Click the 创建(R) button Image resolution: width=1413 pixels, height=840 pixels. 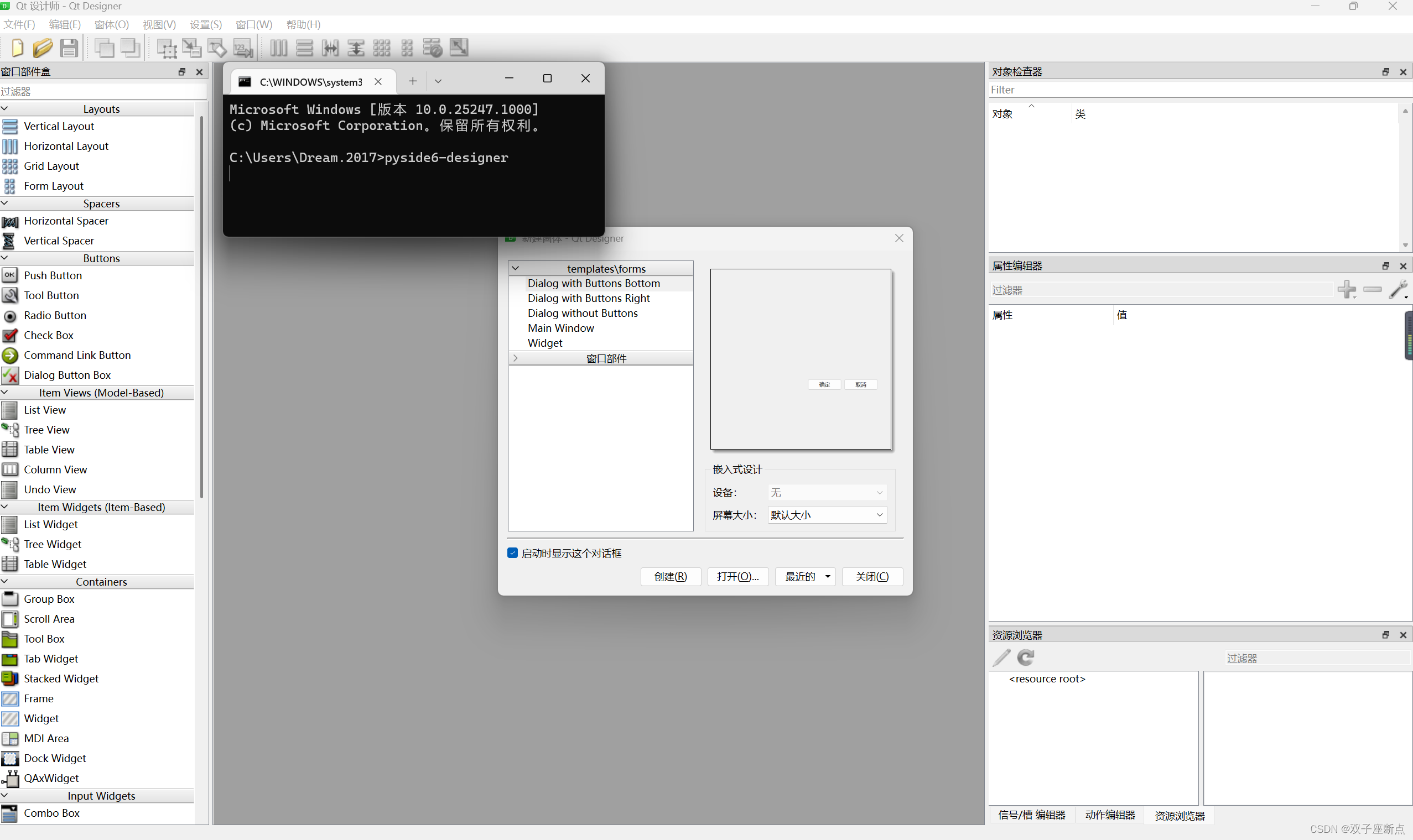click(670, 576)
